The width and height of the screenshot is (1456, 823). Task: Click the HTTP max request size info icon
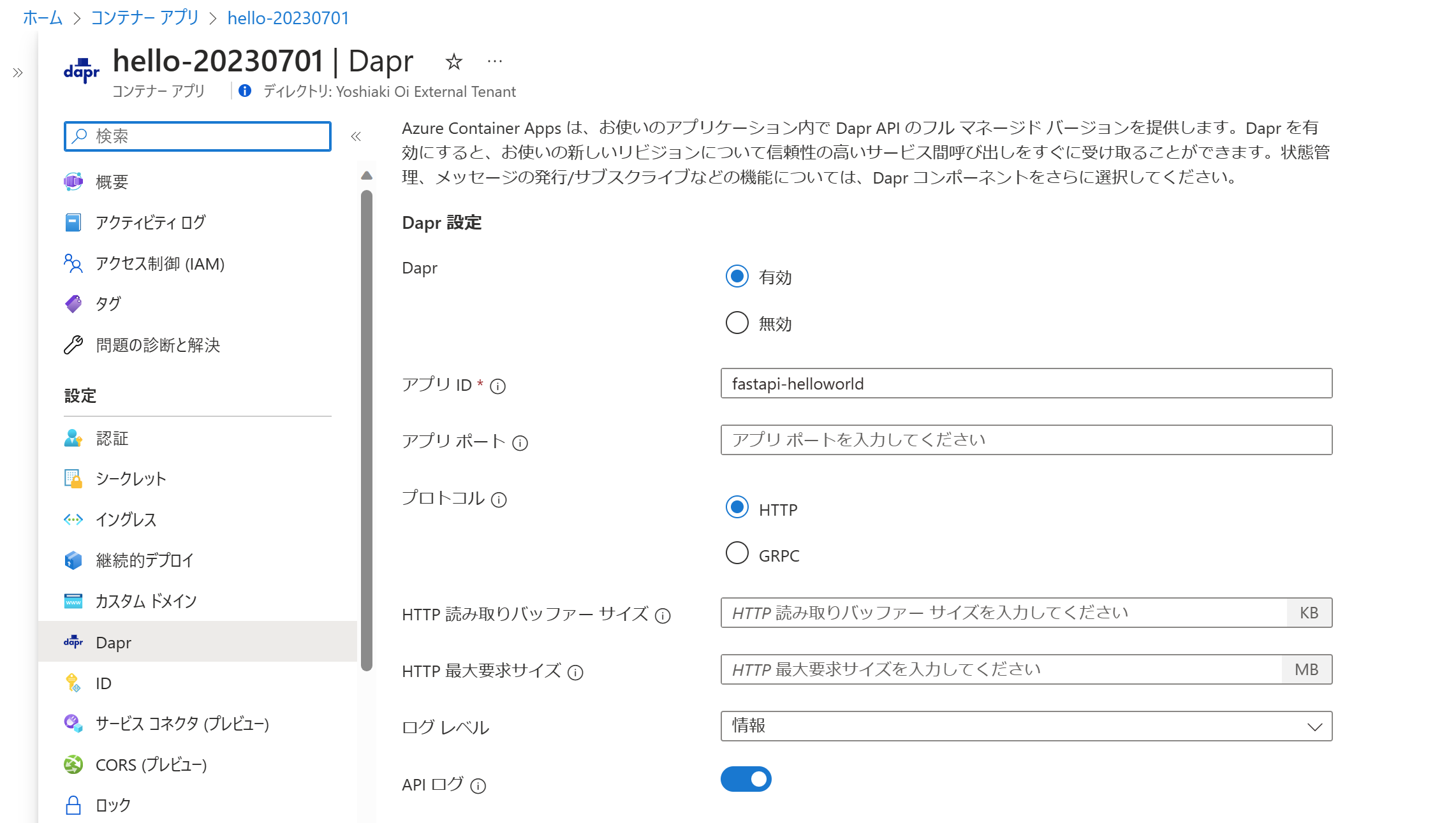tap(575, 673)
